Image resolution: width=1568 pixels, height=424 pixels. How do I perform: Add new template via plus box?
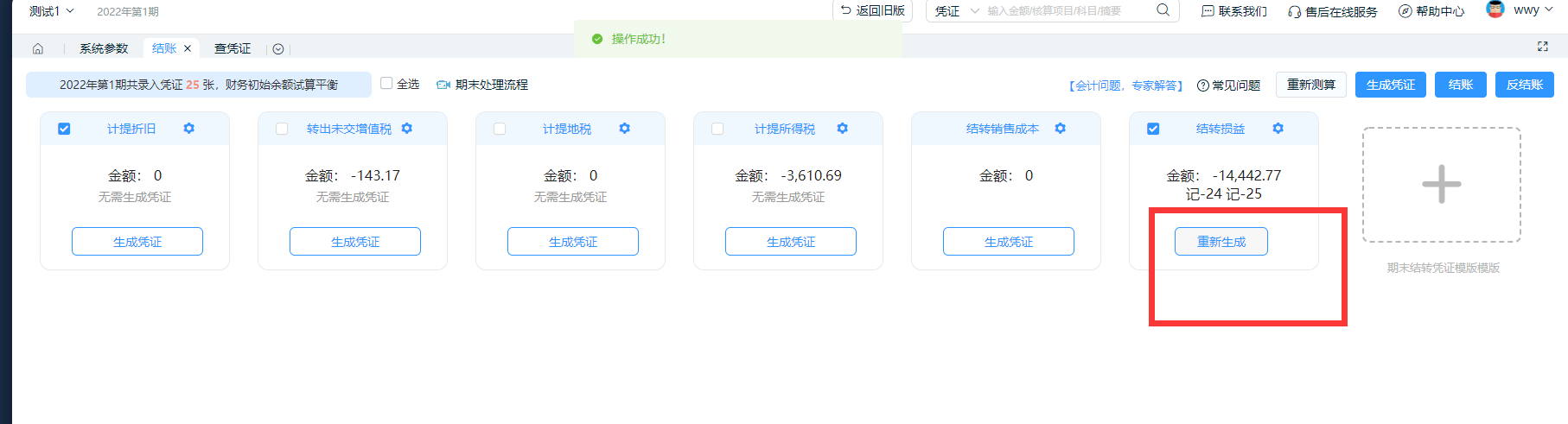click(1442, 185)
